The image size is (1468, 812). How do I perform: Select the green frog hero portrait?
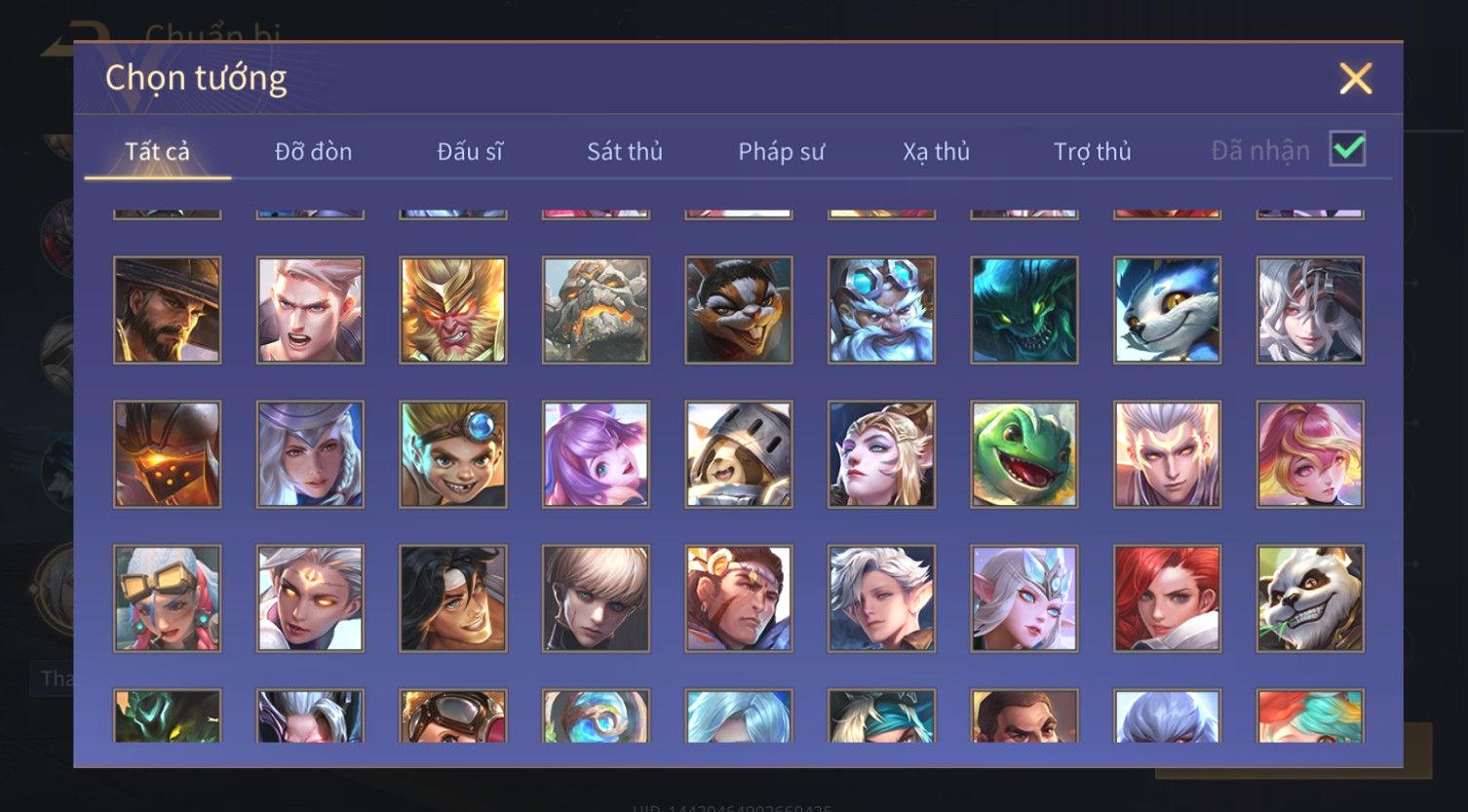1024,454
